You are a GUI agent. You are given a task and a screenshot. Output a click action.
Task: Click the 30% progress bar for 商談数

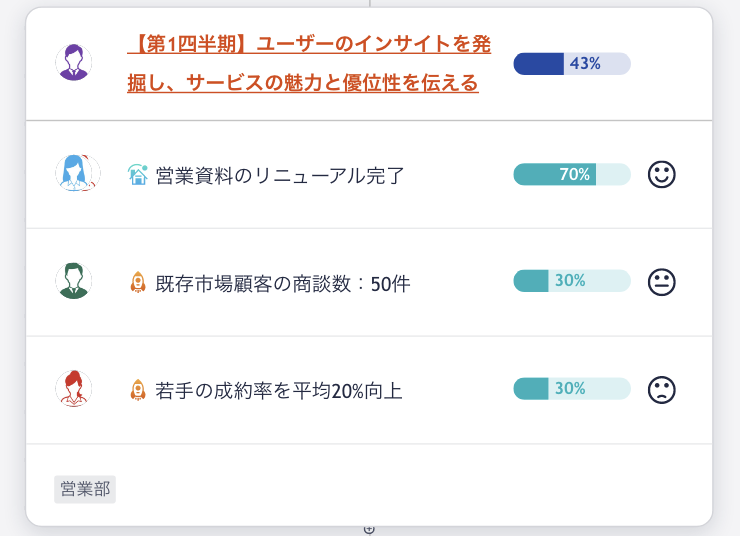click(x=572, y=281)
